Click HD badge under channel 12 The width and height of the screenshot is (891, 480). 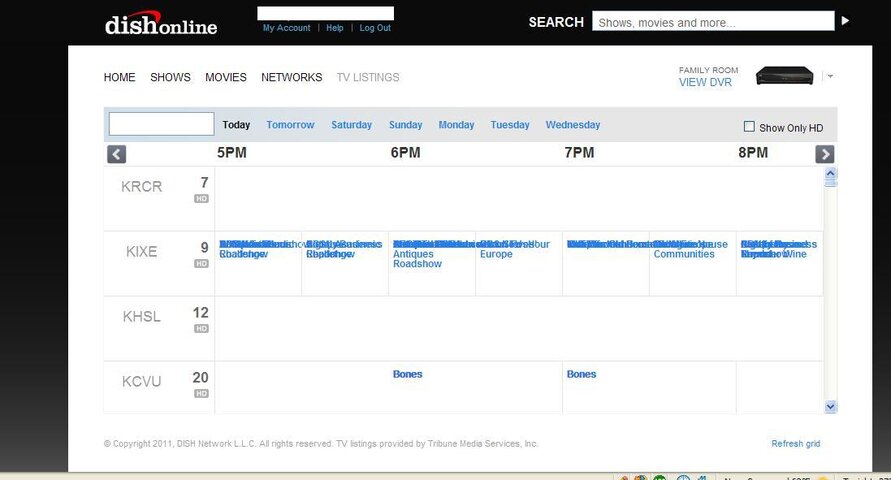[201, 328]
